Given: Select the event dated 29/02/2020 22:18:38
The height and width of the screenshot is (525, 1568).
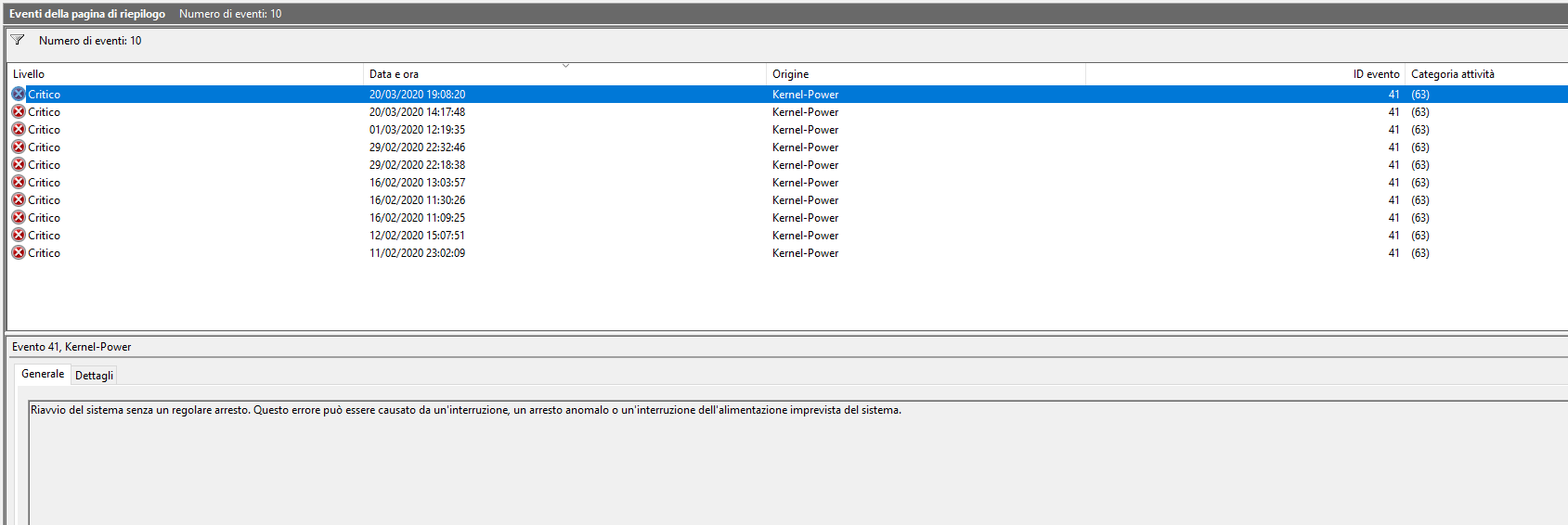Looking at the screenshot, I should (787, 164).
